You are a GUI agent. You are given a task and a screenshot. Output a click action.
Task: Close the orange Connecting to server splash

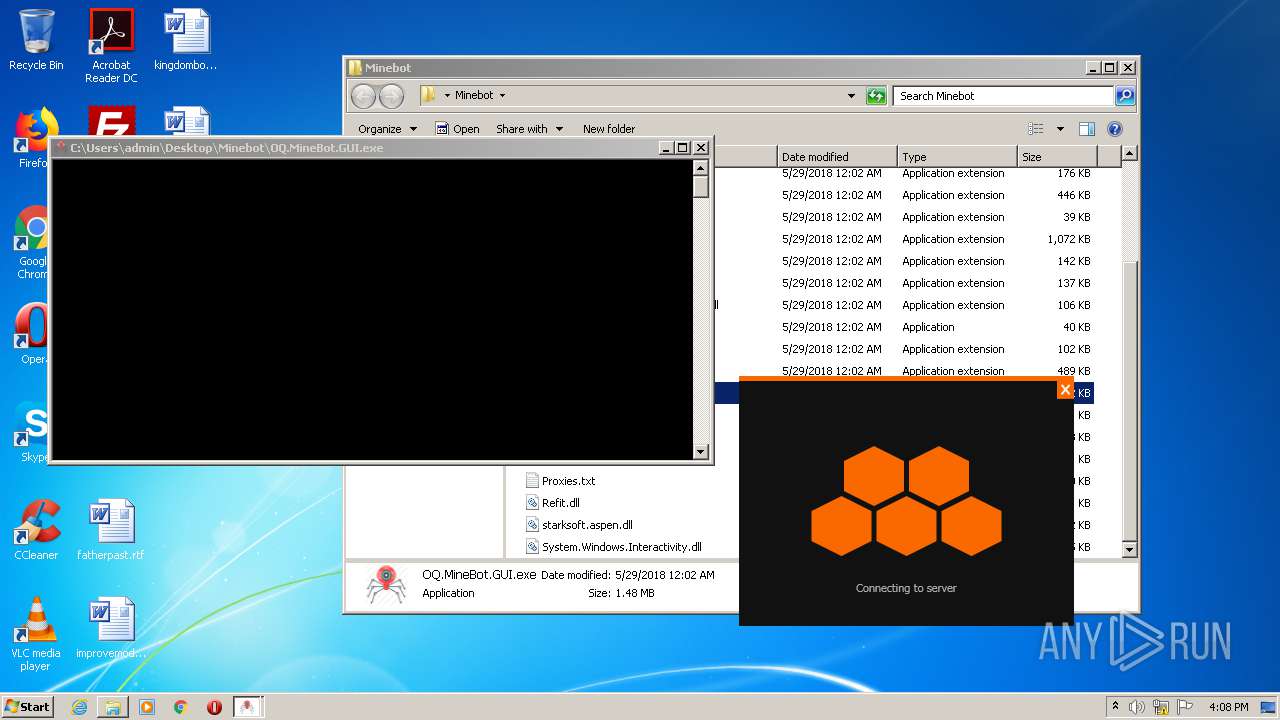point(1065,390)
